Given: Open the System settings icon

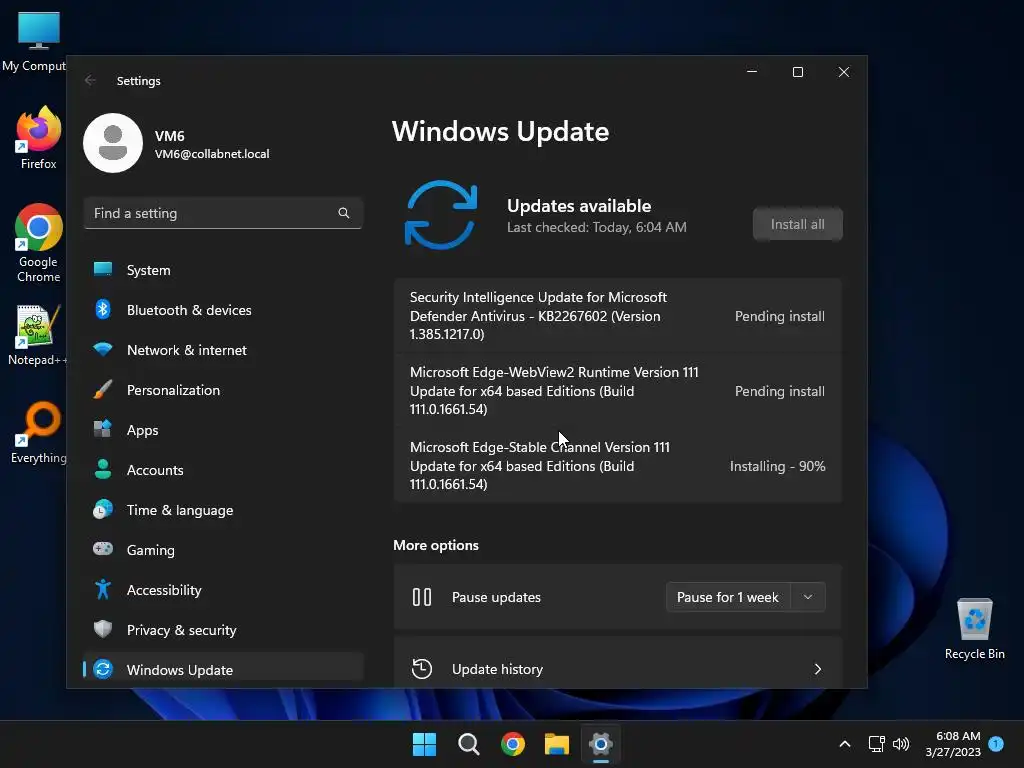Looking at the screenshot, I should (103, 269).
